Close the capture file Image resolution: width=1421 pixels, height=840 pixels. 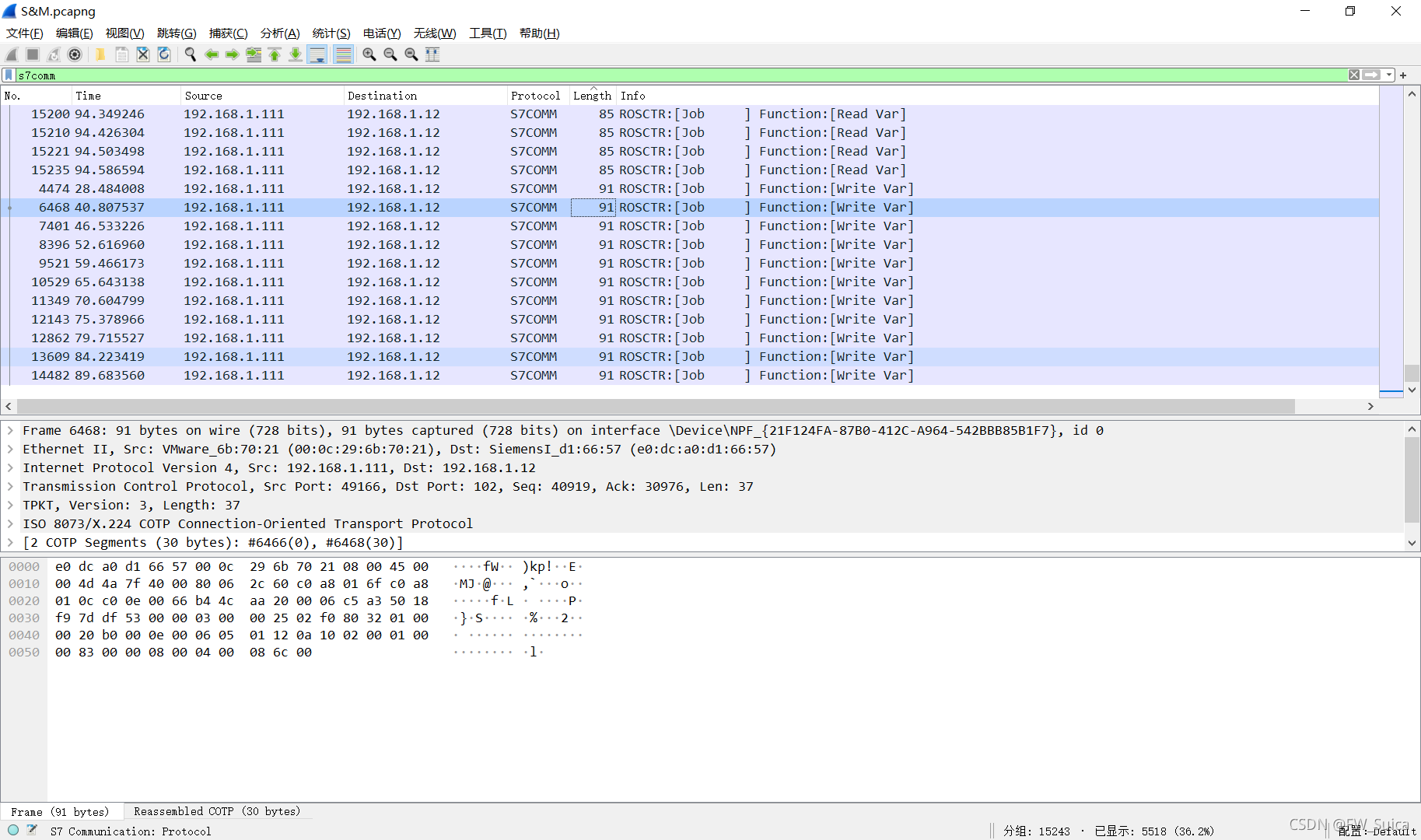pos(143,54)
